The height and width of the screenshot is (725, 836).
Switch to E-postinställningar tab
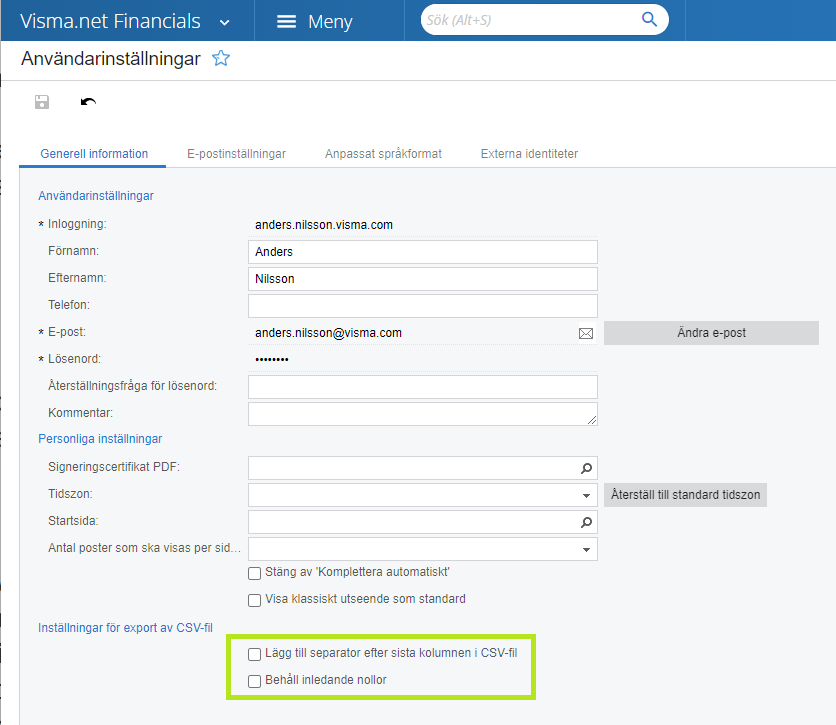(x=236, y=154)
